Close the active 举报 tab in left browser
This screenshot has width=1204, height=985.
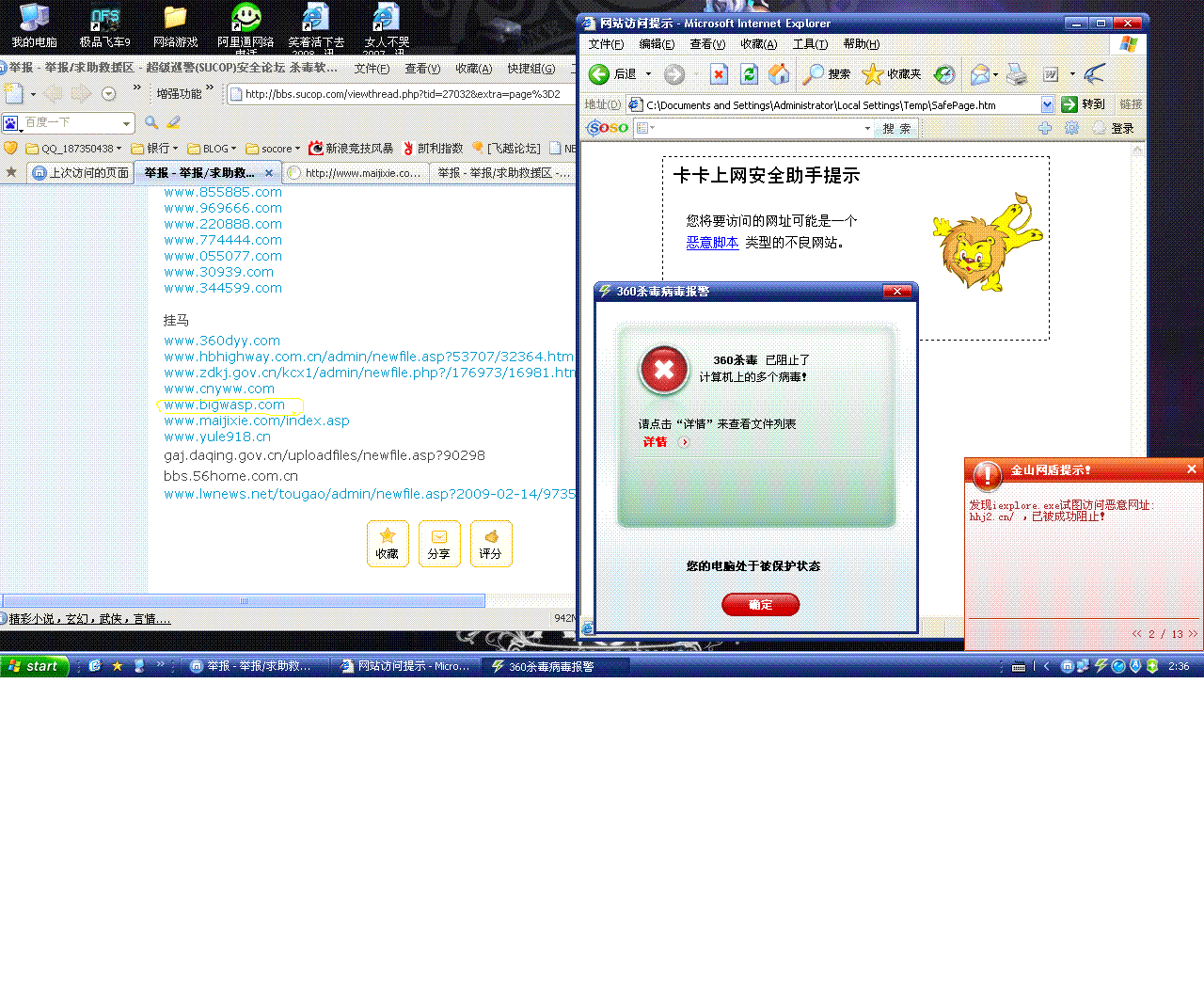(x=269, y=173)
